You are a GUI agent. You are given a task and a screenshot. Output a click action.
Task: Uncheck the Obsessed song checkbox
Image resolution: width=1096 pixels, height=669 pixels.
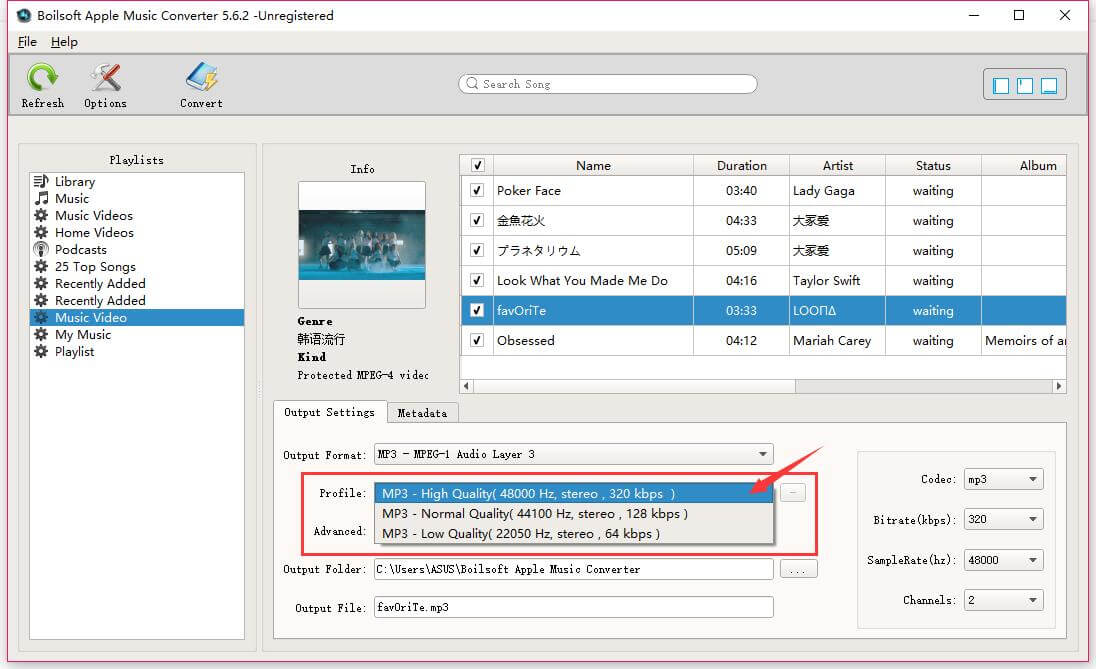477,340
